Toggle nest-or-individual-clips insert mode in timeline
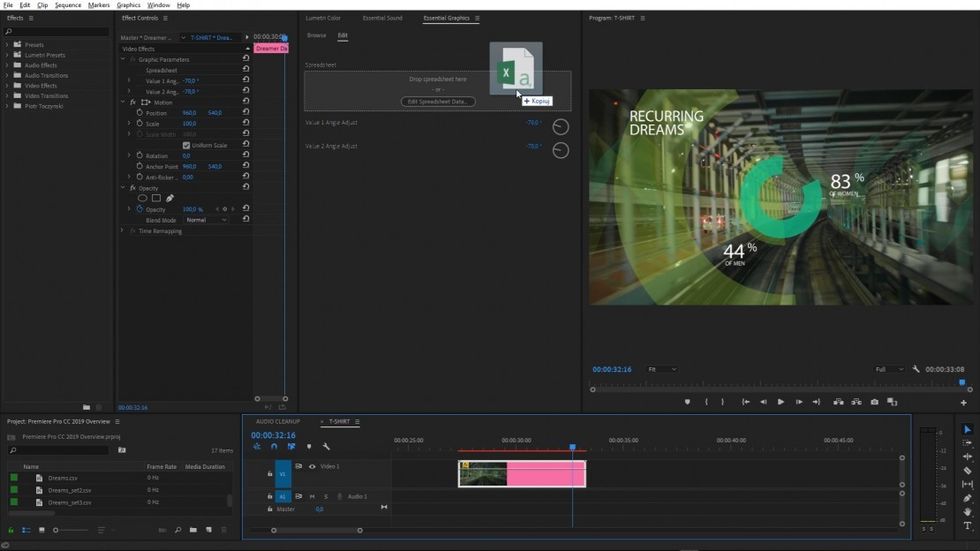 (257, 447)
